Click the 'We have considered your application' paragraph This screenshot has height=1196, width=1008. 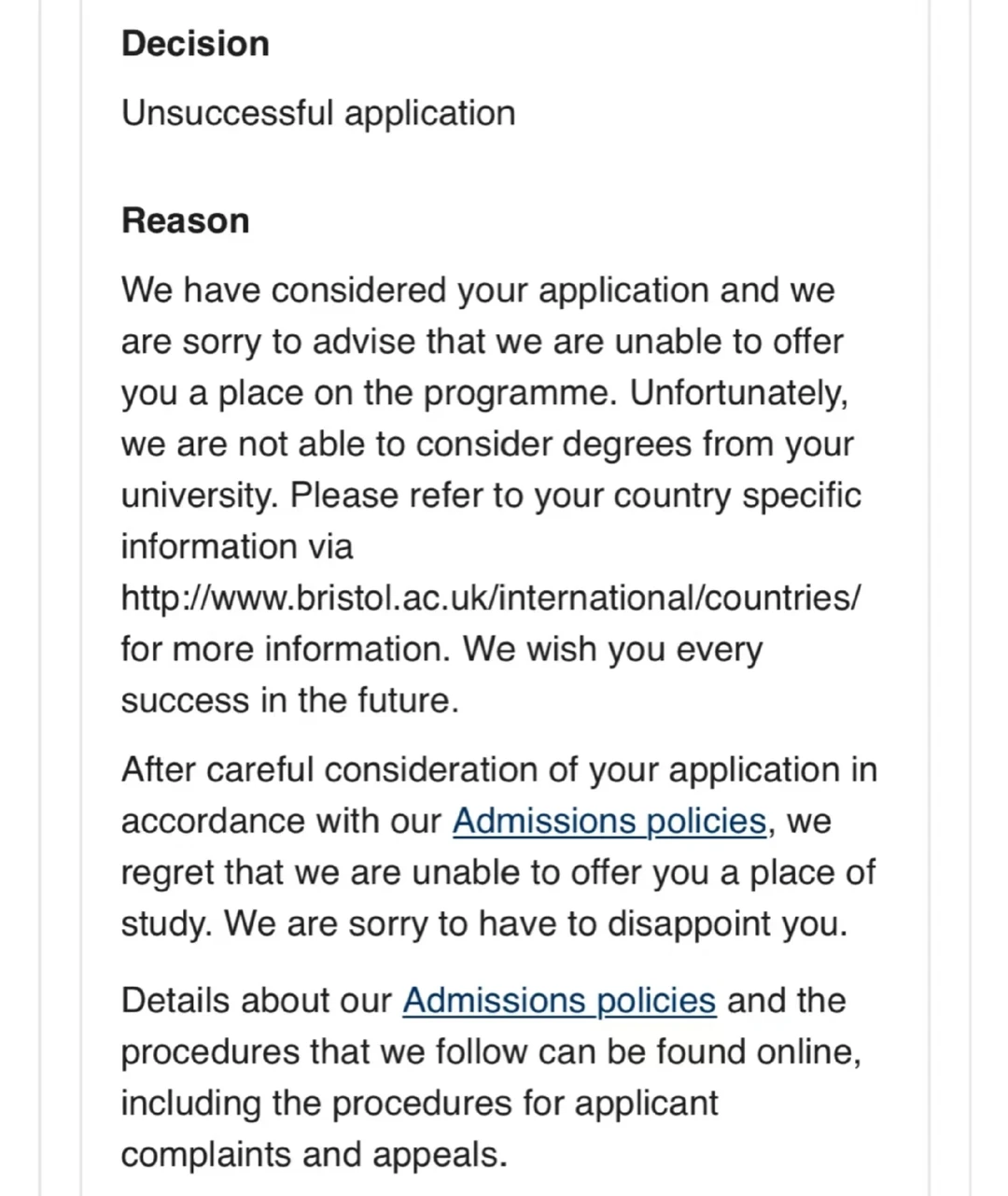click(491, 495)
